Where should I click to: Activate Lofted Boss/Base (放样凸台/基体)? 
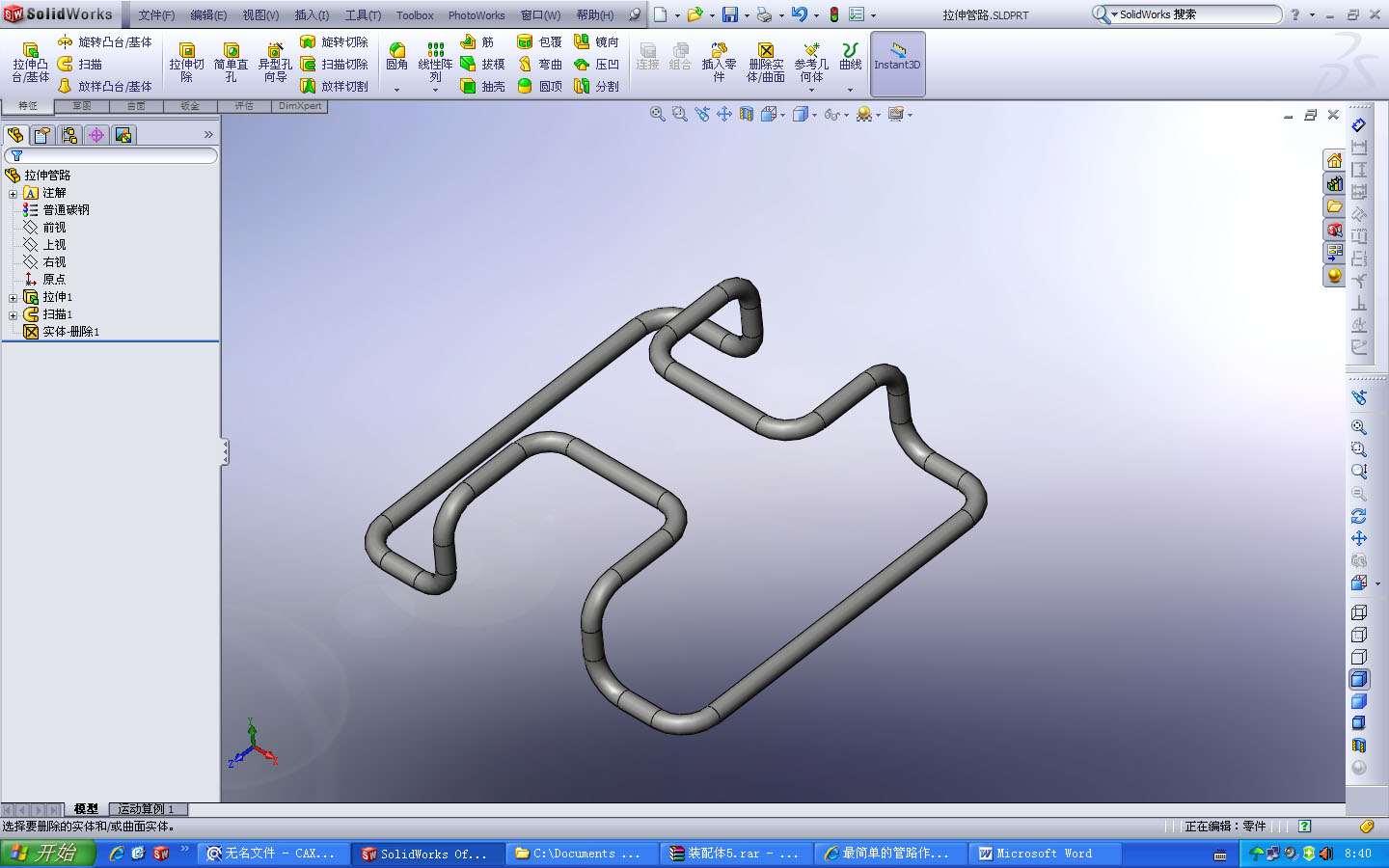point(105,87)
